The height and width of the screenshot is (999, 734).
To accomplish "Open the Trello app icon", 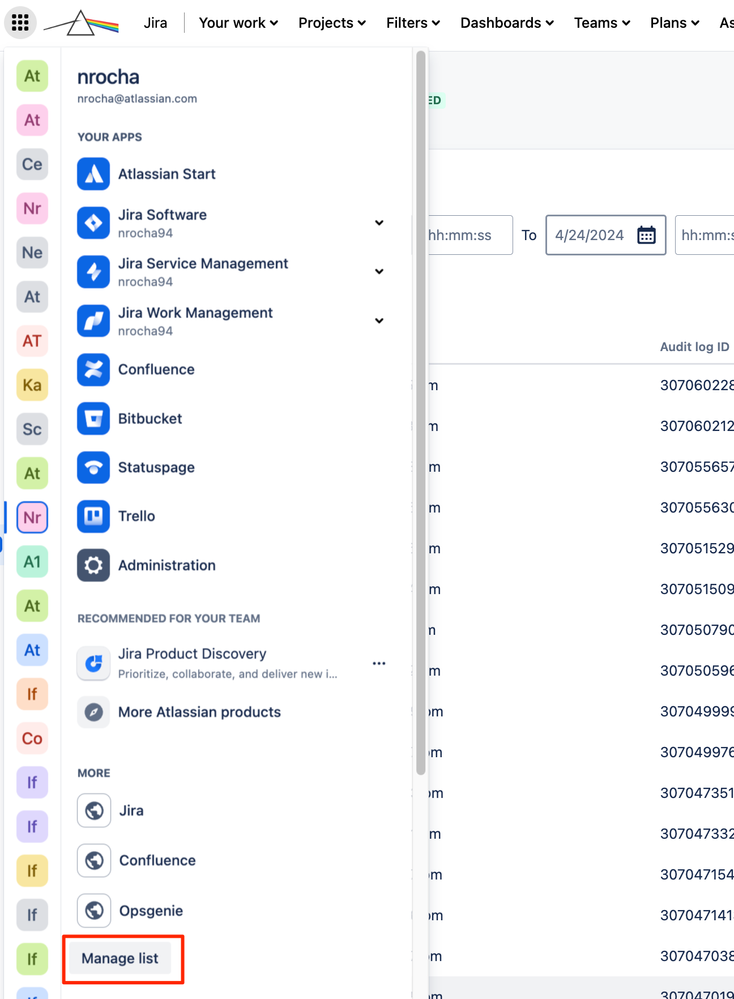I will click(x=94, y=516).
